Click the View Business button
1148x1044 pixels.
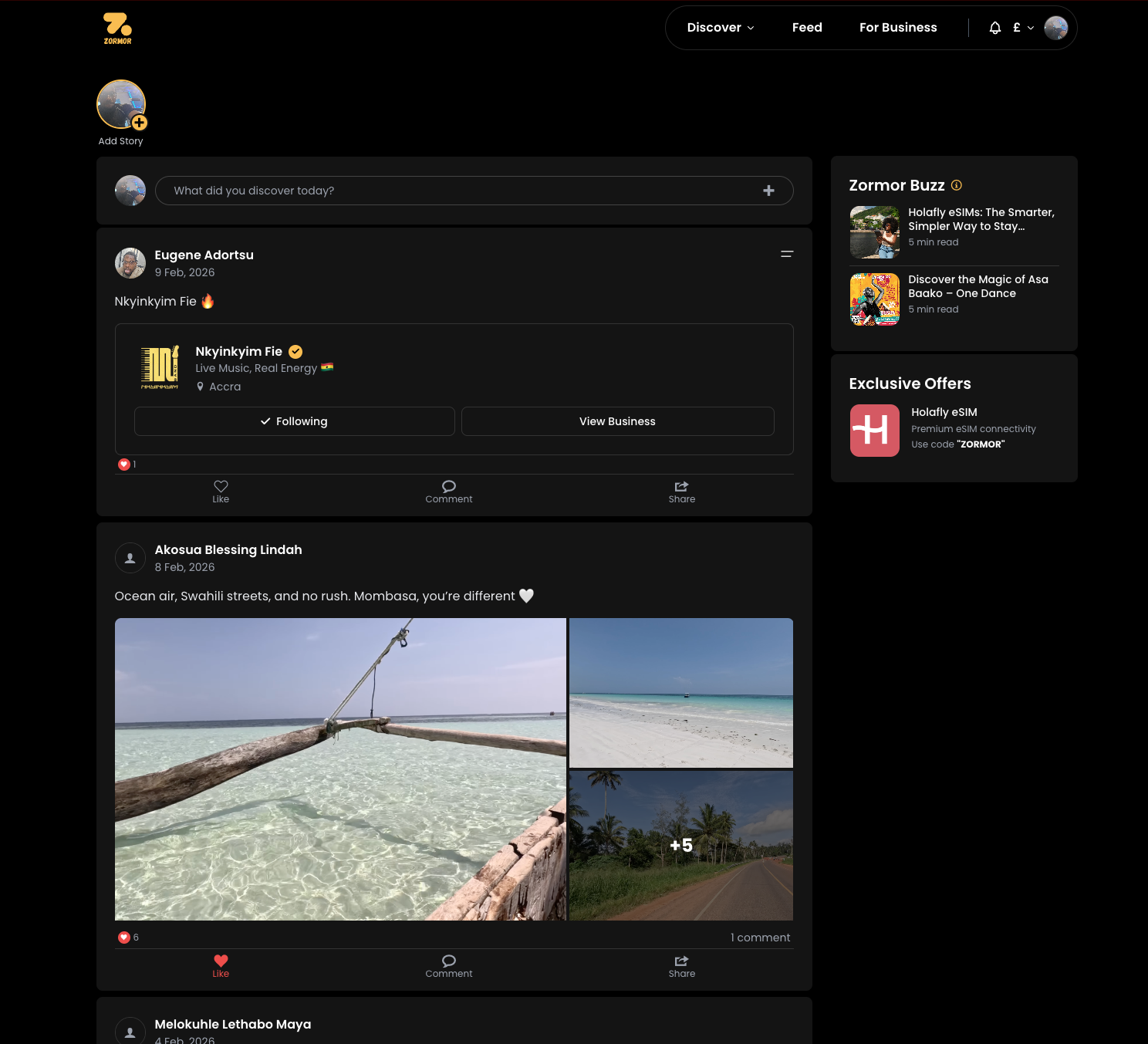pyautogui.click(x=617, y=421)
